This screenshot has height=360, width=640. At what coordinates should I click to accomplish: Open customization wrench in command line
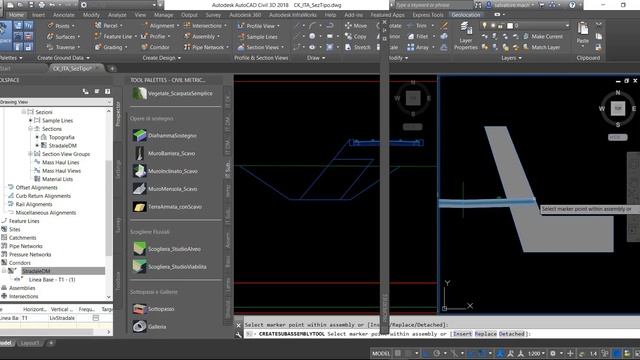[x=239, y=335]
